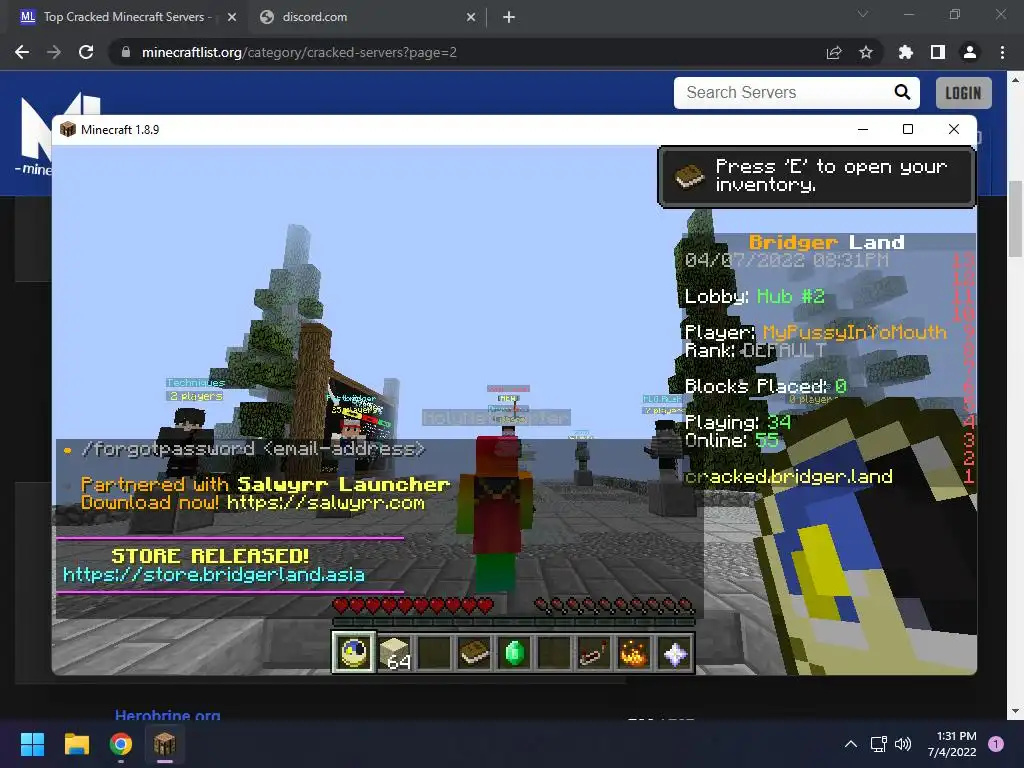1024x768 pixels.
Task: Open the https://salwyrr.com chat link
Action: (x=326, y=502)
